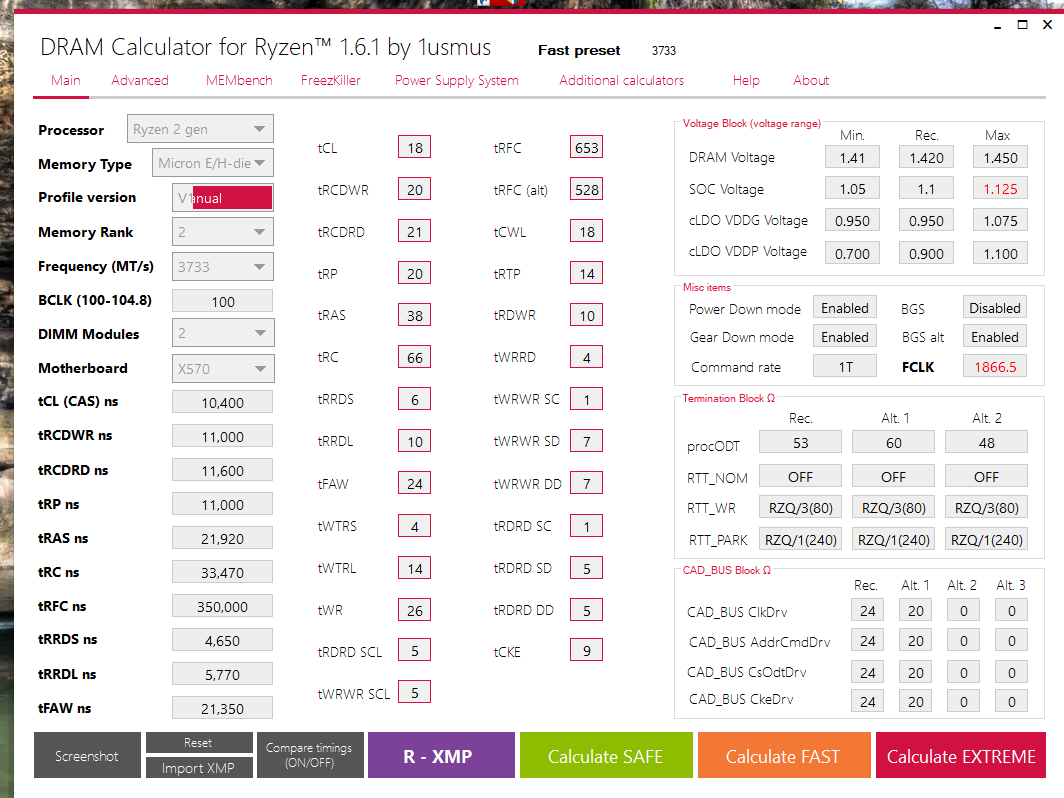The width and height of the screenshot is (1064, 798).
Task: Click procODT Alt. 1 value 60
Action: tap(893, 442)
